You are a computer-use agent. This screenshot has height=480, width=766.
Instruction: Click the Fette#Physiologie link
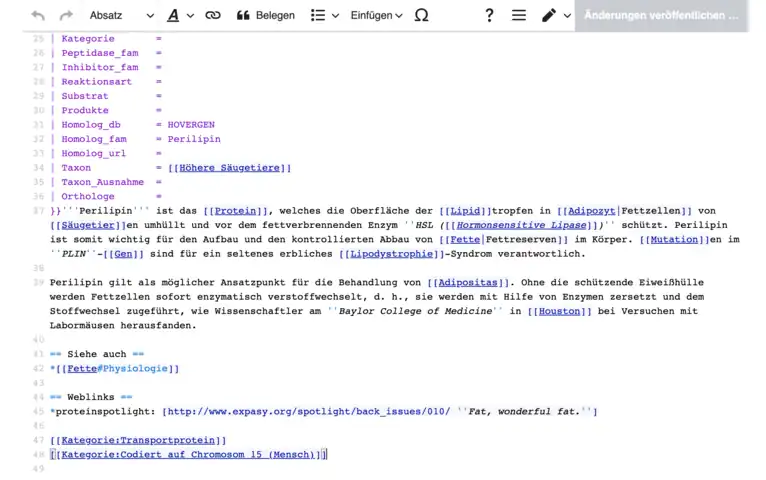[117, 369]
